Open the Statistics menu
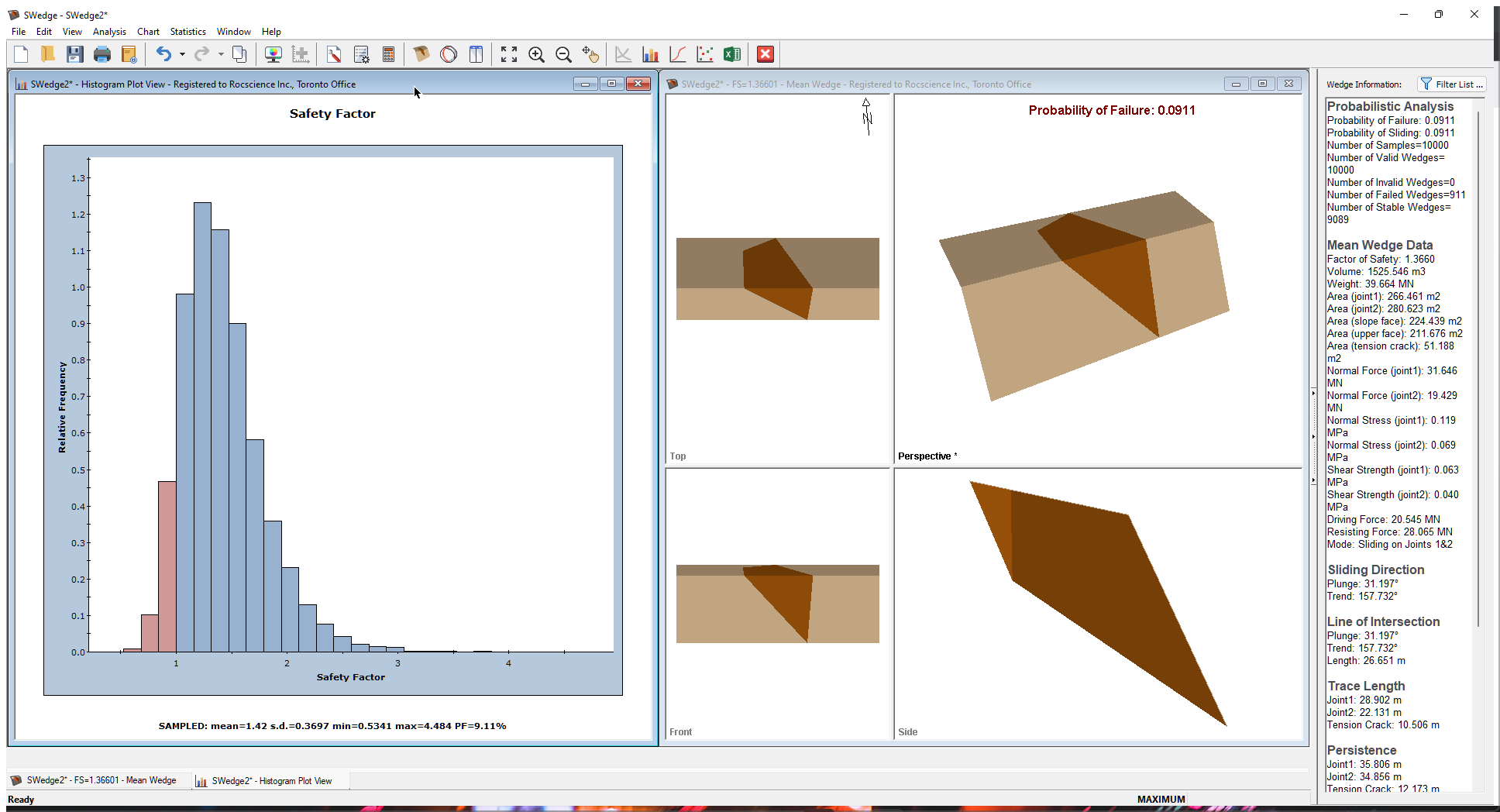Screen dimensions: 1500x812 (x=187, y=32)
